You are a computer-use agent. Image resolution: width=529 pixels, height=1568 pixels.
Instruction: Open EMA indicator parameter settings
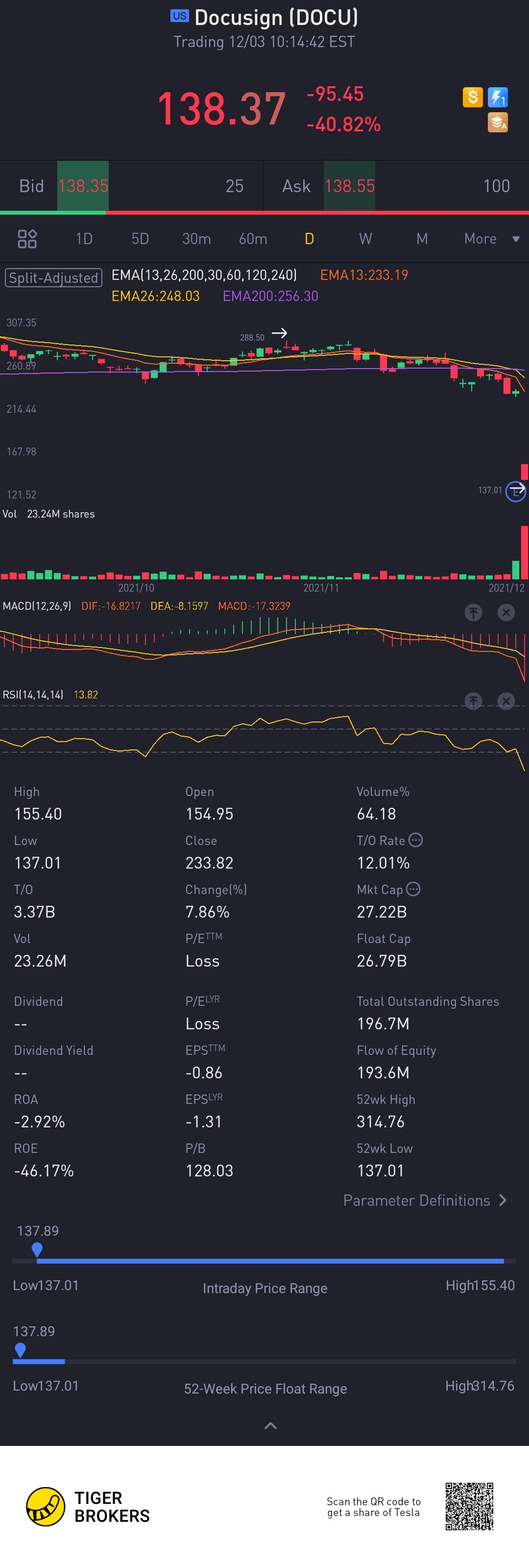(204, 275)
